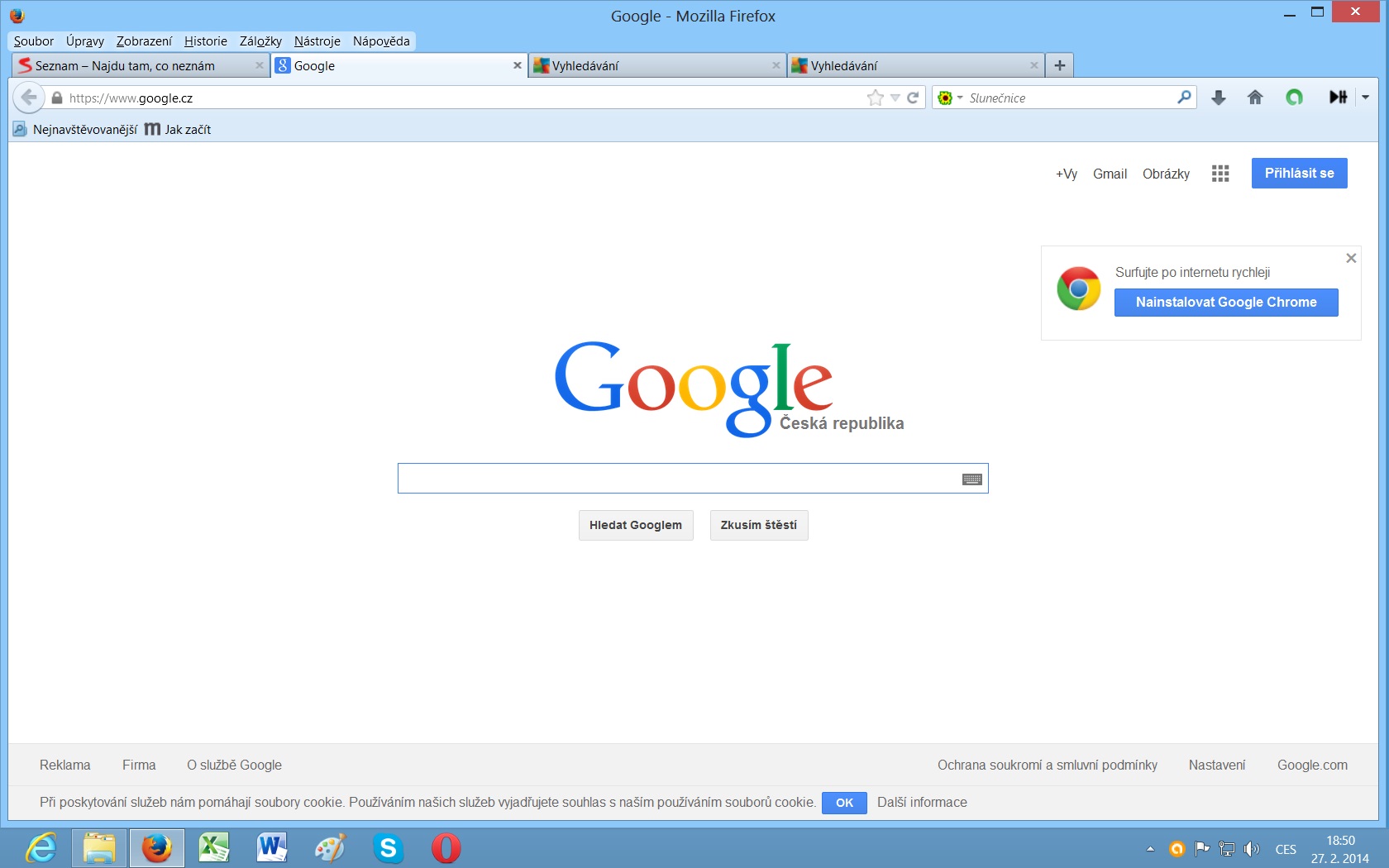This screenshot has height=868, width=1389.
Task: Focus the Google search input field
Action: pyautogui.click(x=693, y=479)
